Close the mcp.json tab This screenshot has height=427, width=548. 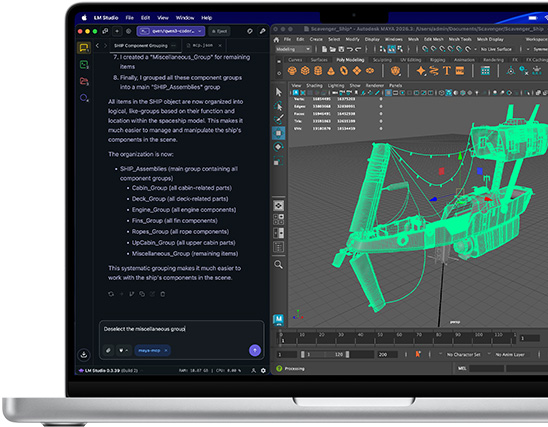tap(220, 45)
